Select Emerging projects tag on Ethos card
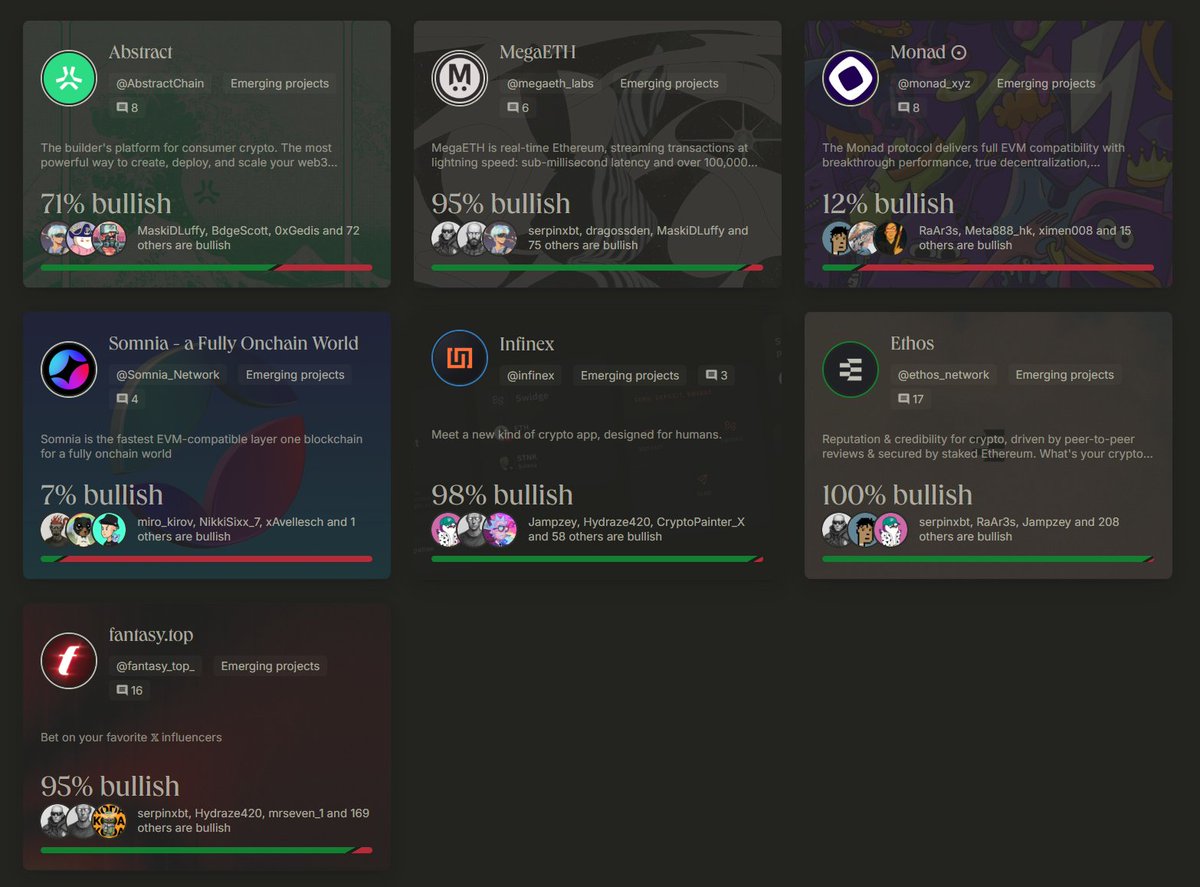Image resolution: width=1200 pixels, height=887 pixels. point(1065,375)
